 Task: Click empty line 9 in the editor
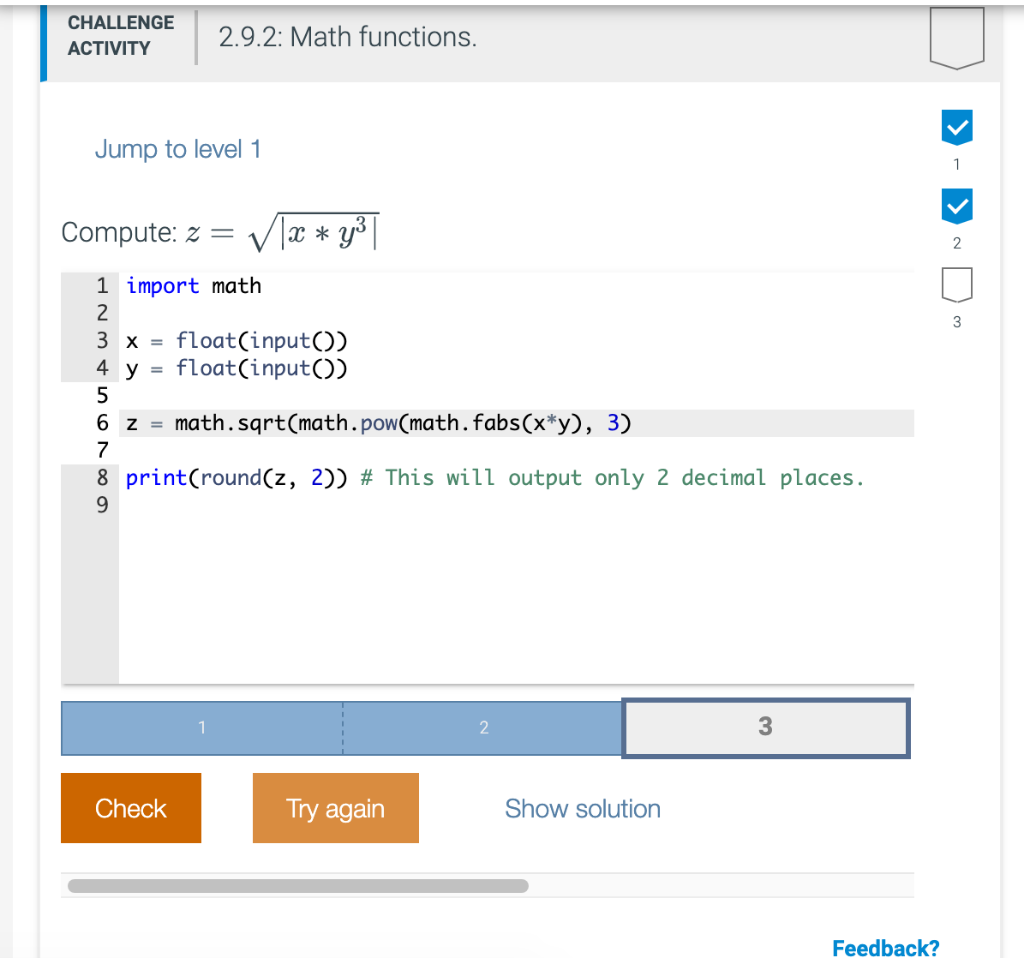click(516, 505)
